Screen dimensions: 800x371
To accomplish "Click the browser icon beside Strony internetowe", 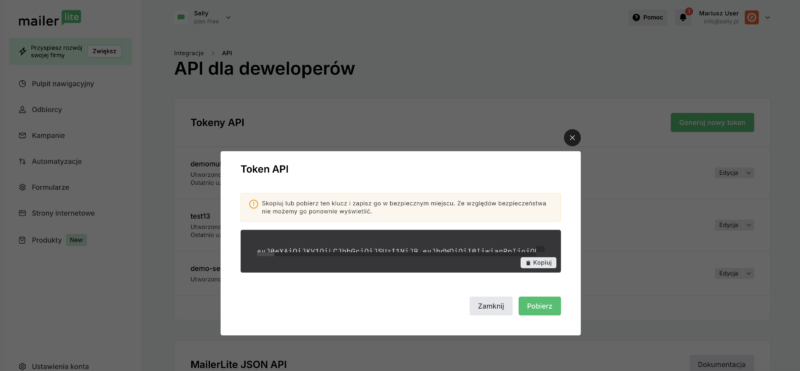I will pos(22,213).
